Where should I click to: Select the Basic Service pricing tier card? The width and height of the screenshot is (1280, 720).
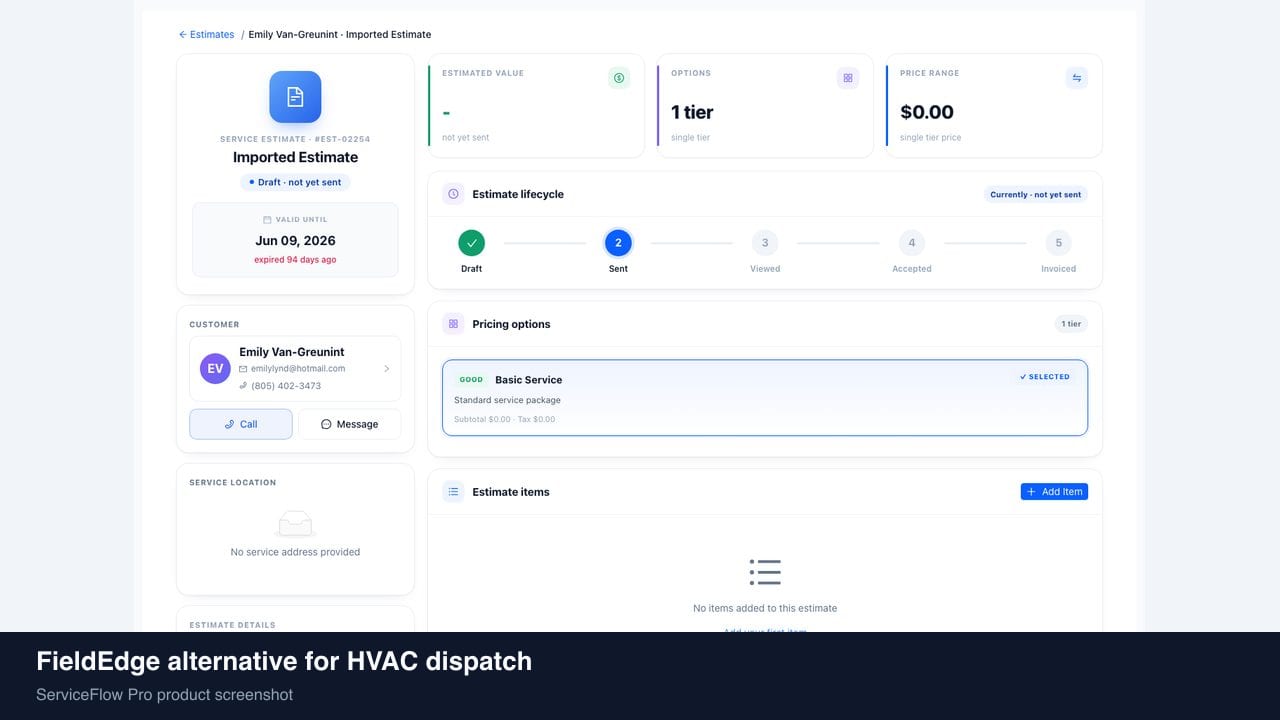[x=765, y=398]
